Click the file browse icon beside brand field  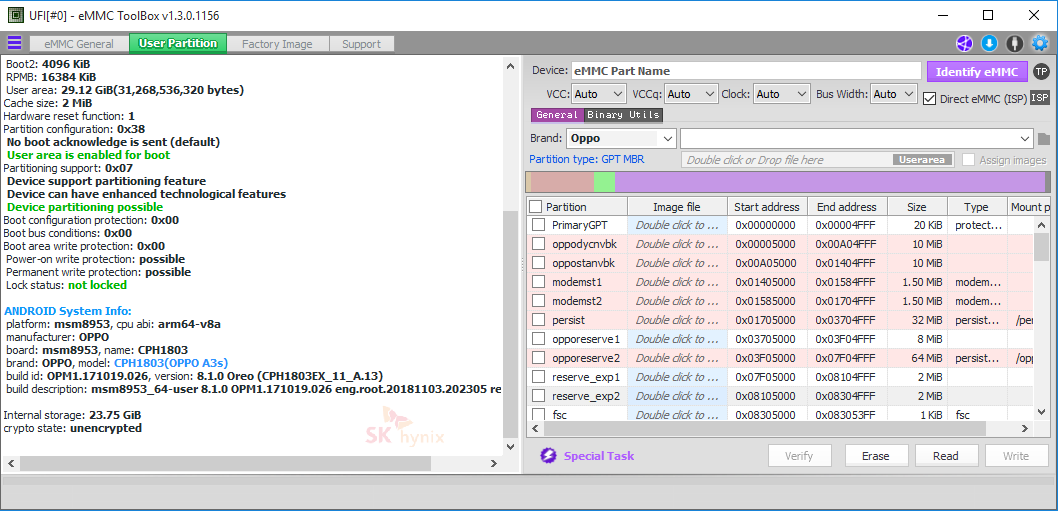click(x=1044, y=139)
